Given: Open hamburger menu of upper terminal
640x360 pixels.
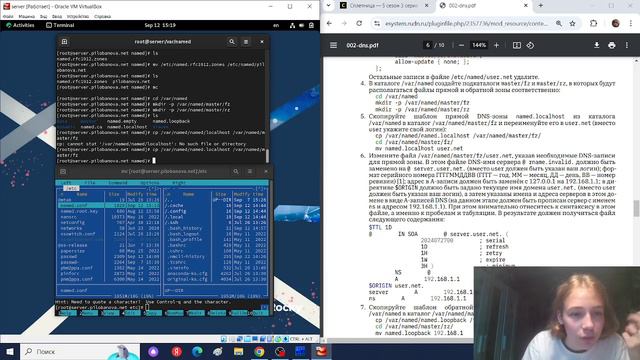Looking at the screenshot, I should pyautogui.click(x=246, y=42).
